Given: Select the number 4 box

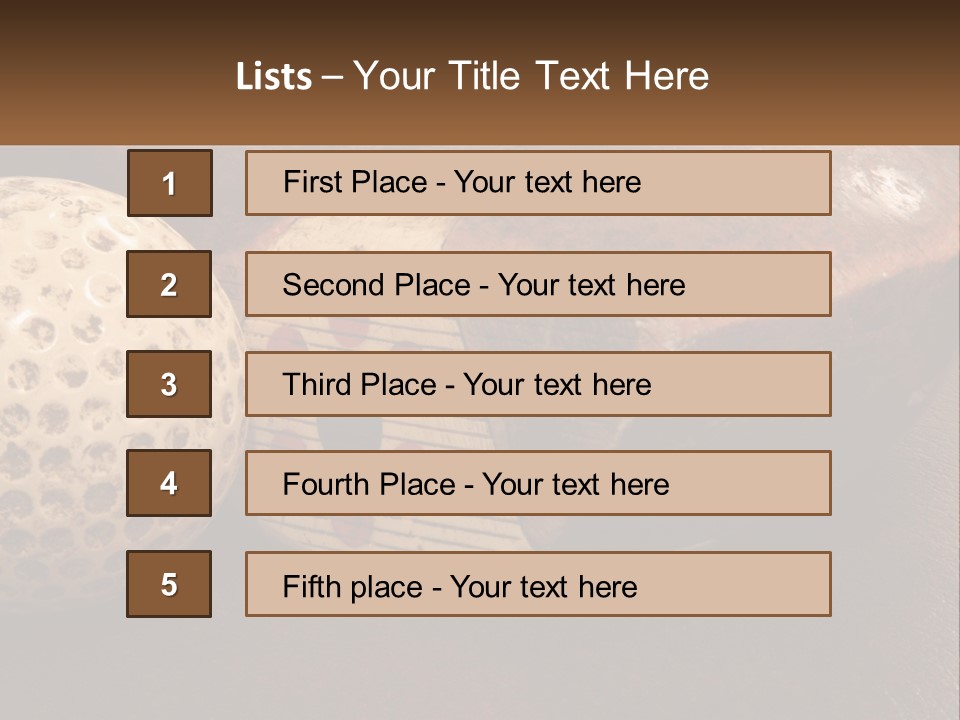Looking at the screenshot, I should (169, 483).
